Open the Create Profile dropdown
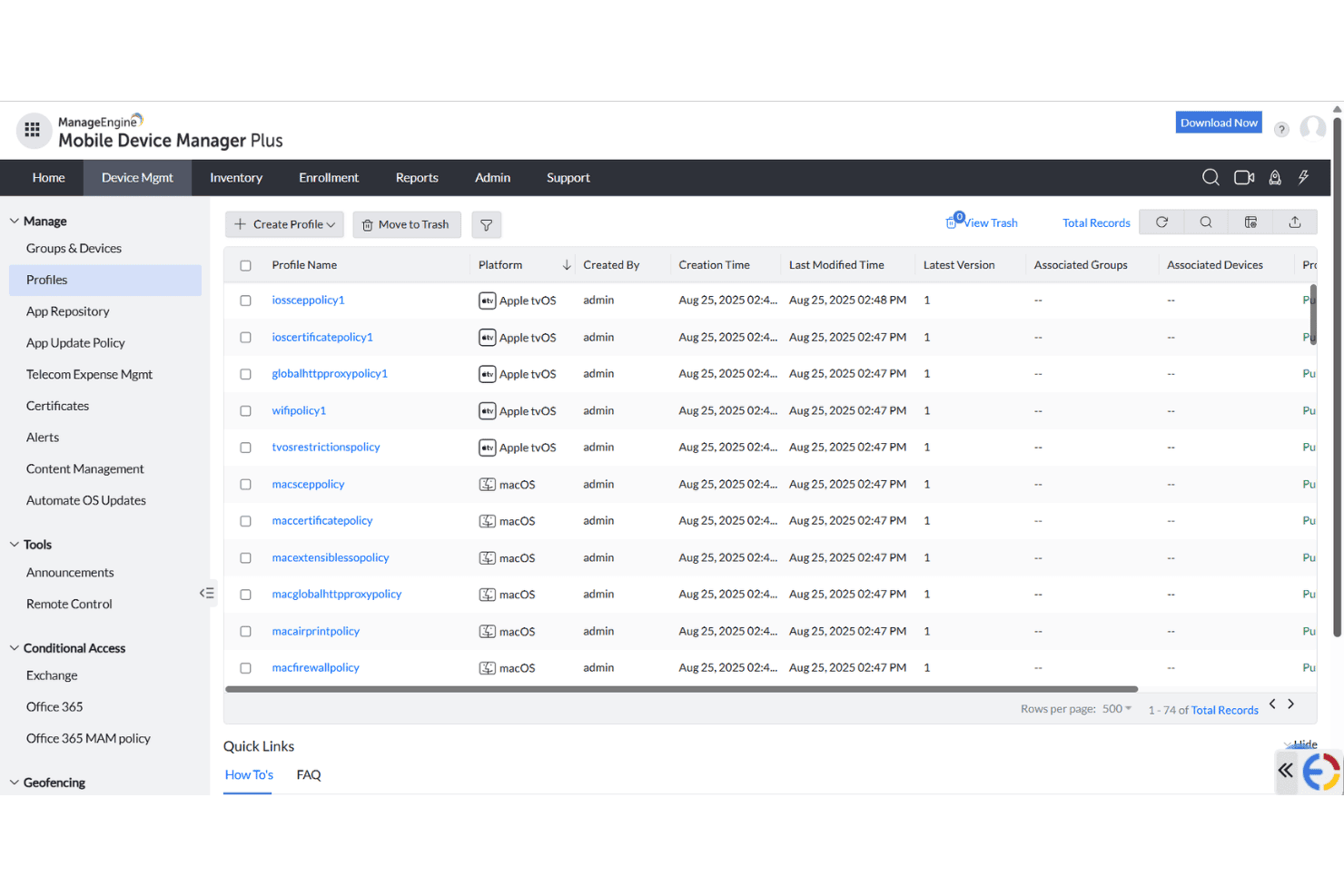 coord(284,224)
